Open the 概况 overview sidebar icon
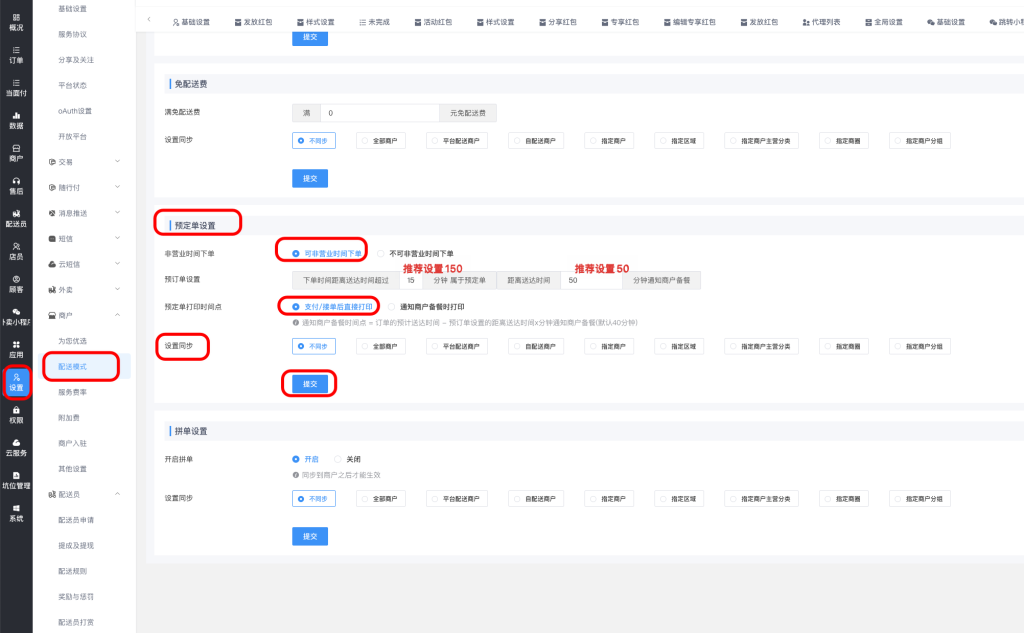The width and height of the screenshot is (1024, 633). pyautogui.click(x=16, y=22)
